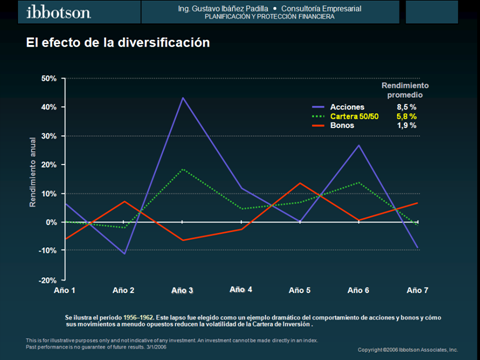Select the Acciones legend label
The height and width of the screenshot is (360, 480).
[347, 107]
